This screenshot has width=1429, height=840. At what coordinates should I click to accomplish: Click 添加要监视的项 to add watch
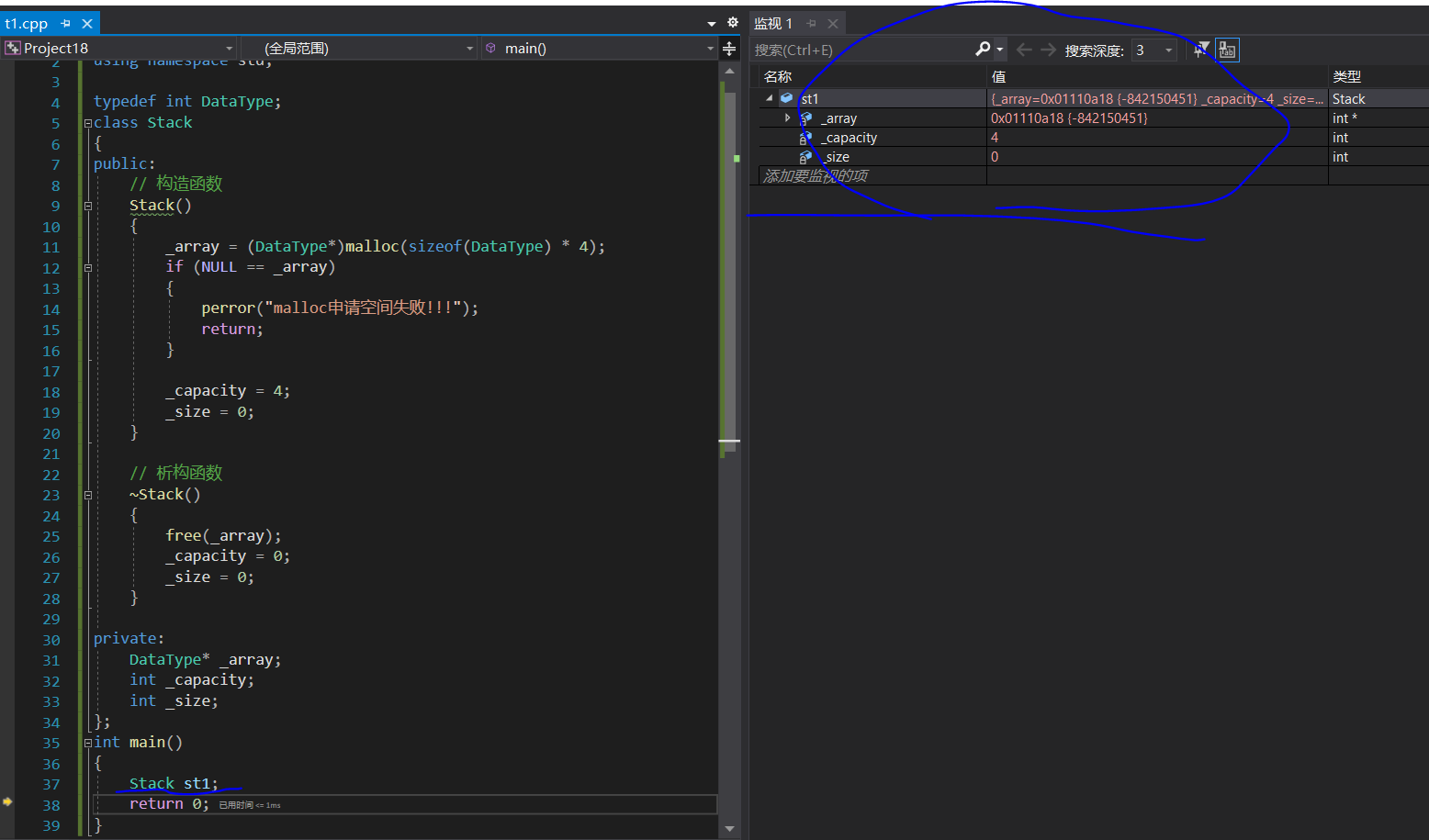click(816, 175)
